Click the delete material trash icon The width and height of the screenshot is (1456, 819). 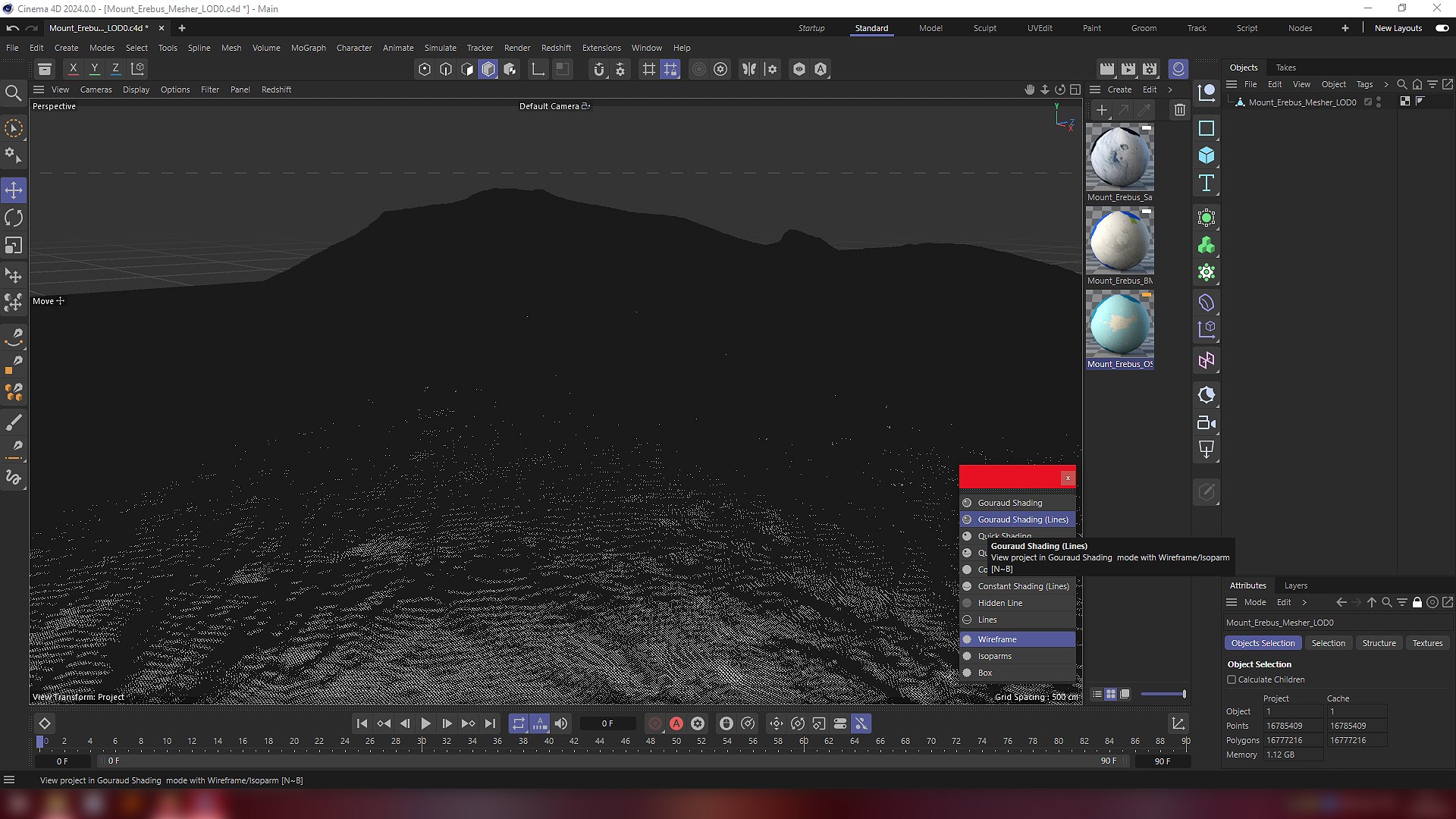coord(1179,110)
